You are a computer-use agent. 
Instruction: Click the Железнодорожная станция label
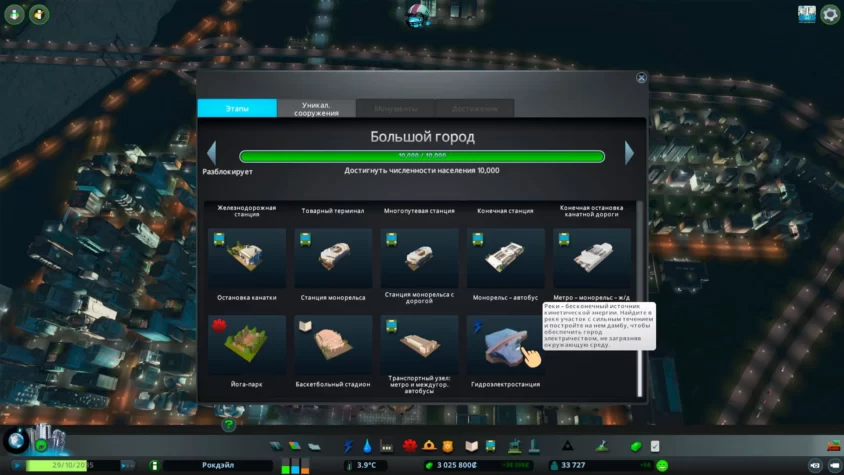click(x=247, y=211)
